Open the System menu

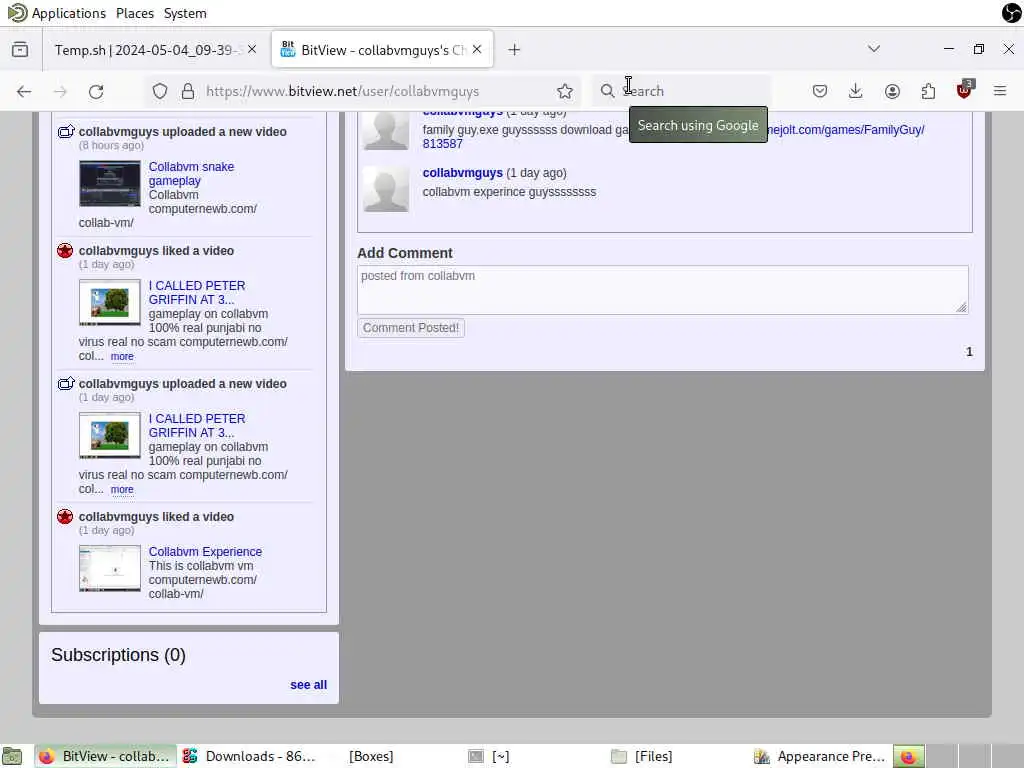[185, 13]
